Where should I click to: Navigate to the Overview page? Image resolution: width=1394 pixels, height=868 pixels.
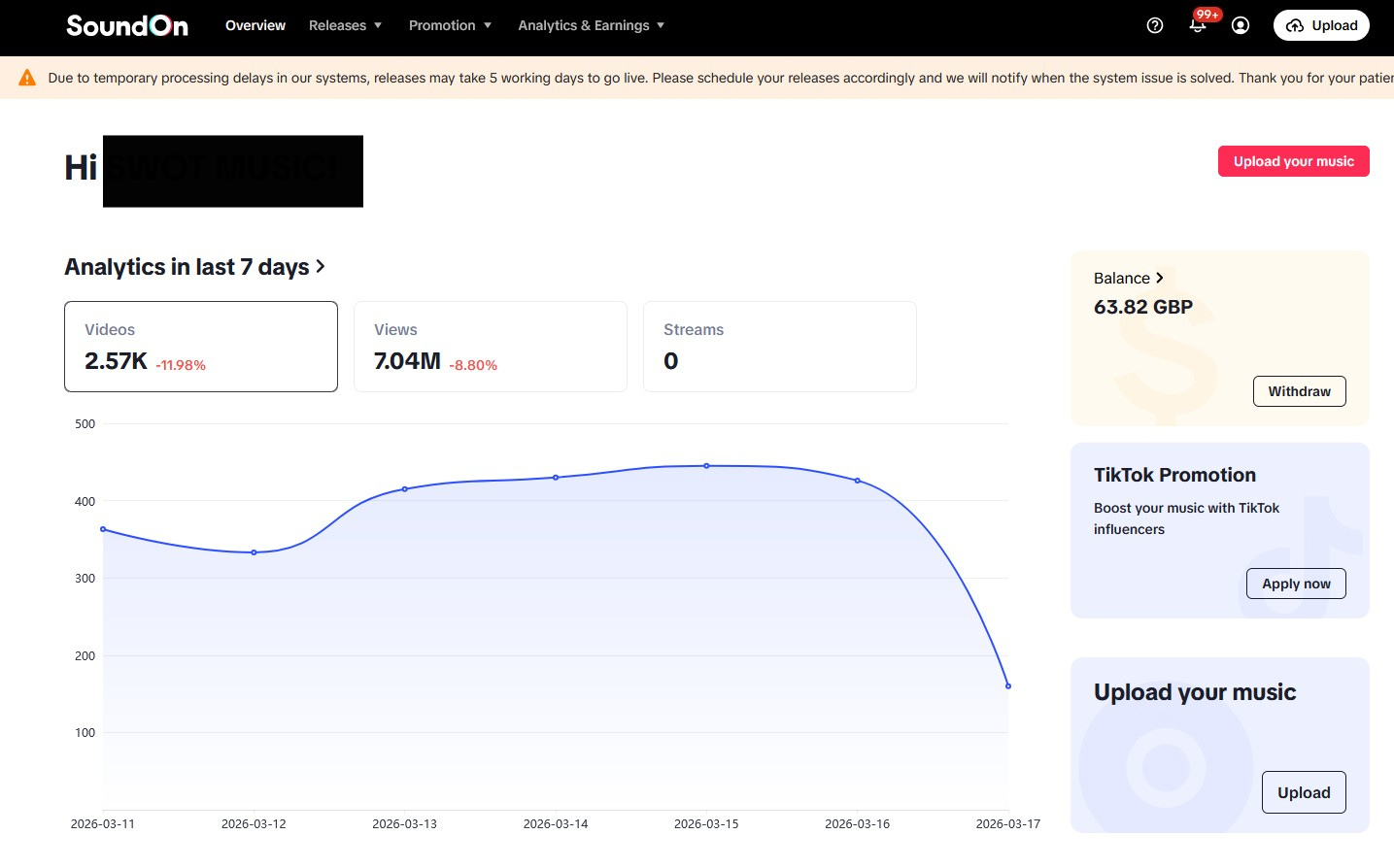pyautogui.click(x=255, y=25)
